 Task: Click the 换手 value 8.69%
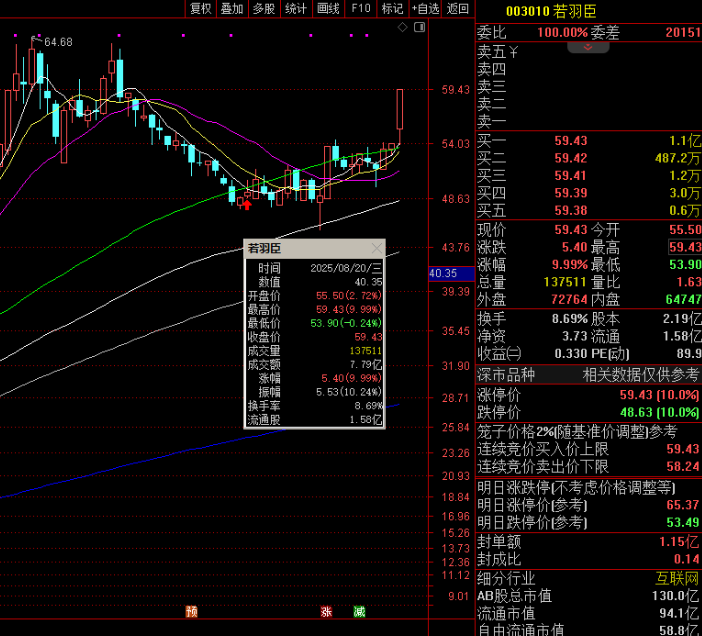coord(569,319)
